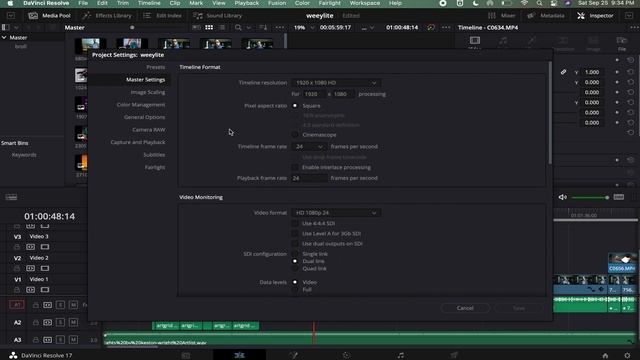The width and height of the screenshot is (640, 360).
Task: Enable Use dual outputs on SDI
Action: [x=295, y=244]
